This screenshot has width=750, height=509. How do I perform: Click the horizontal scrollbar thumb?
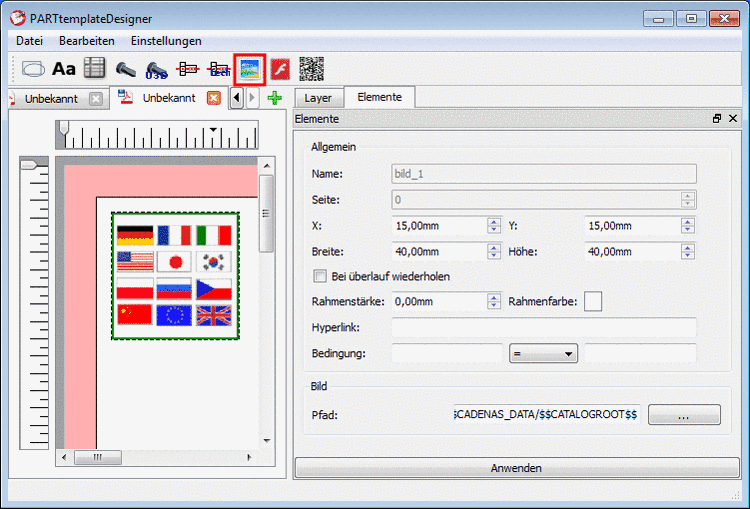click(98, 457)
